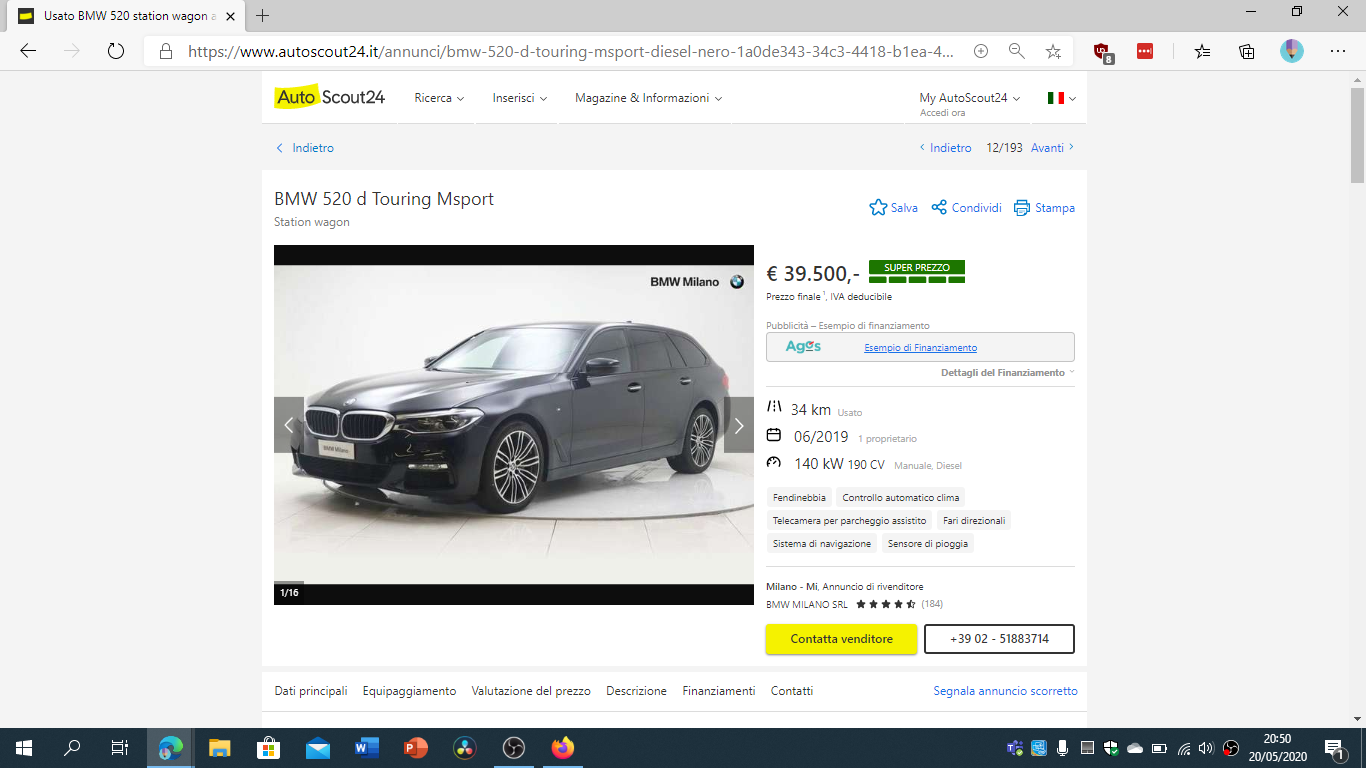Open a new browser tab
Screen dimensions: 1366x768
263,16
